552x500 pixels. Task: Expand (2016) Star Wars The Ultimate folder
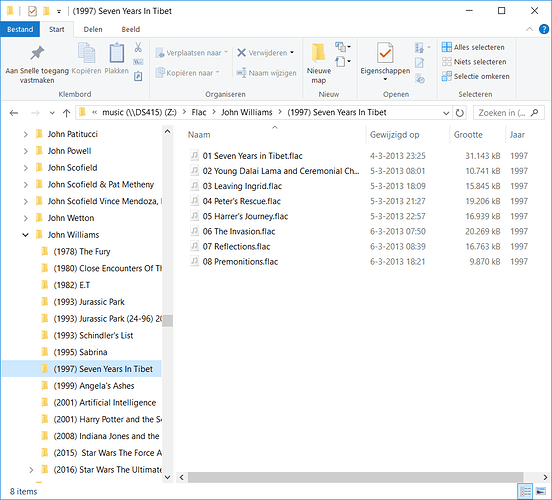31,470
